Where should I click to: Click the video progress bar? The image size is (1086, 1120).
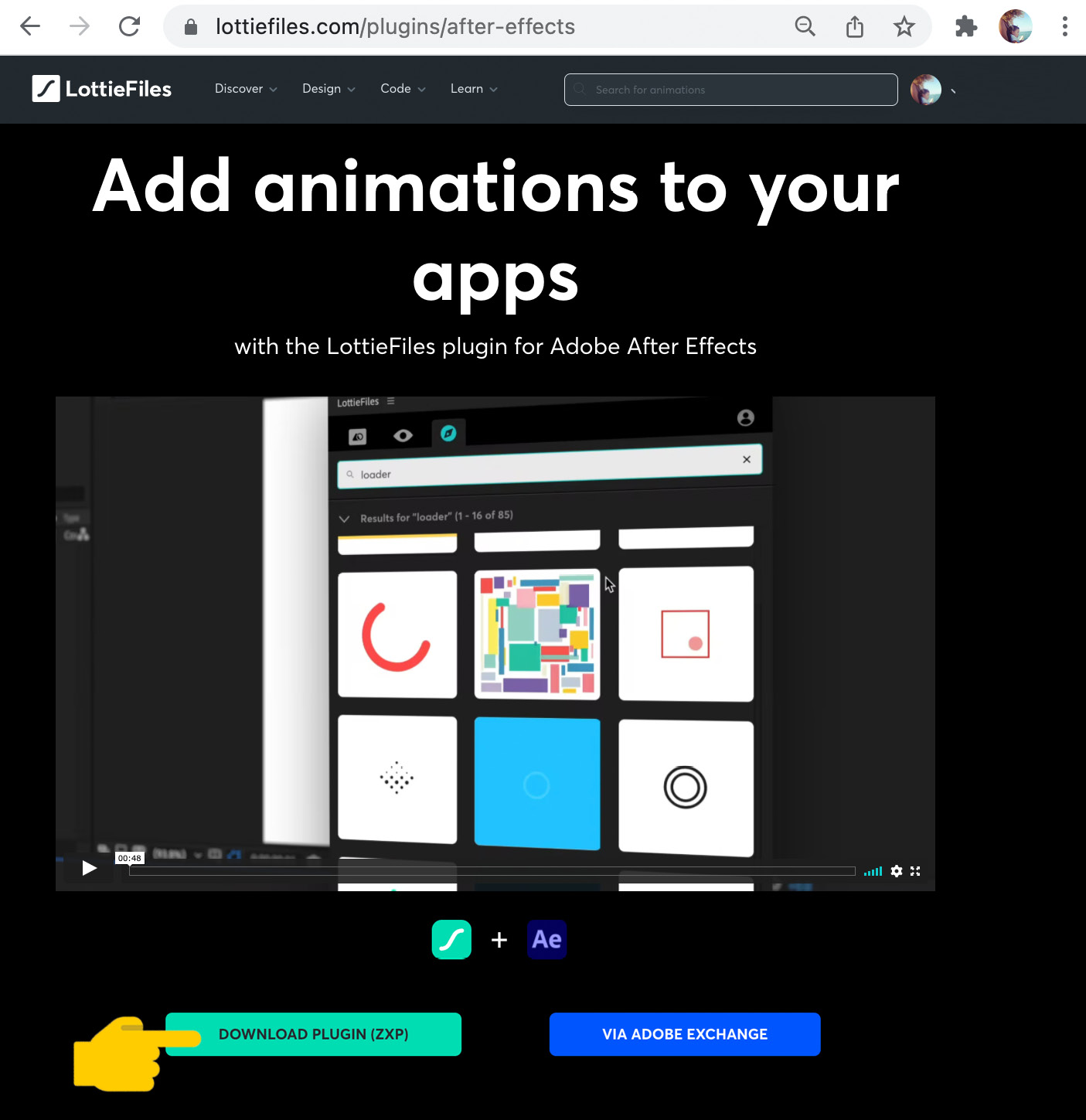tap(492, 871)
